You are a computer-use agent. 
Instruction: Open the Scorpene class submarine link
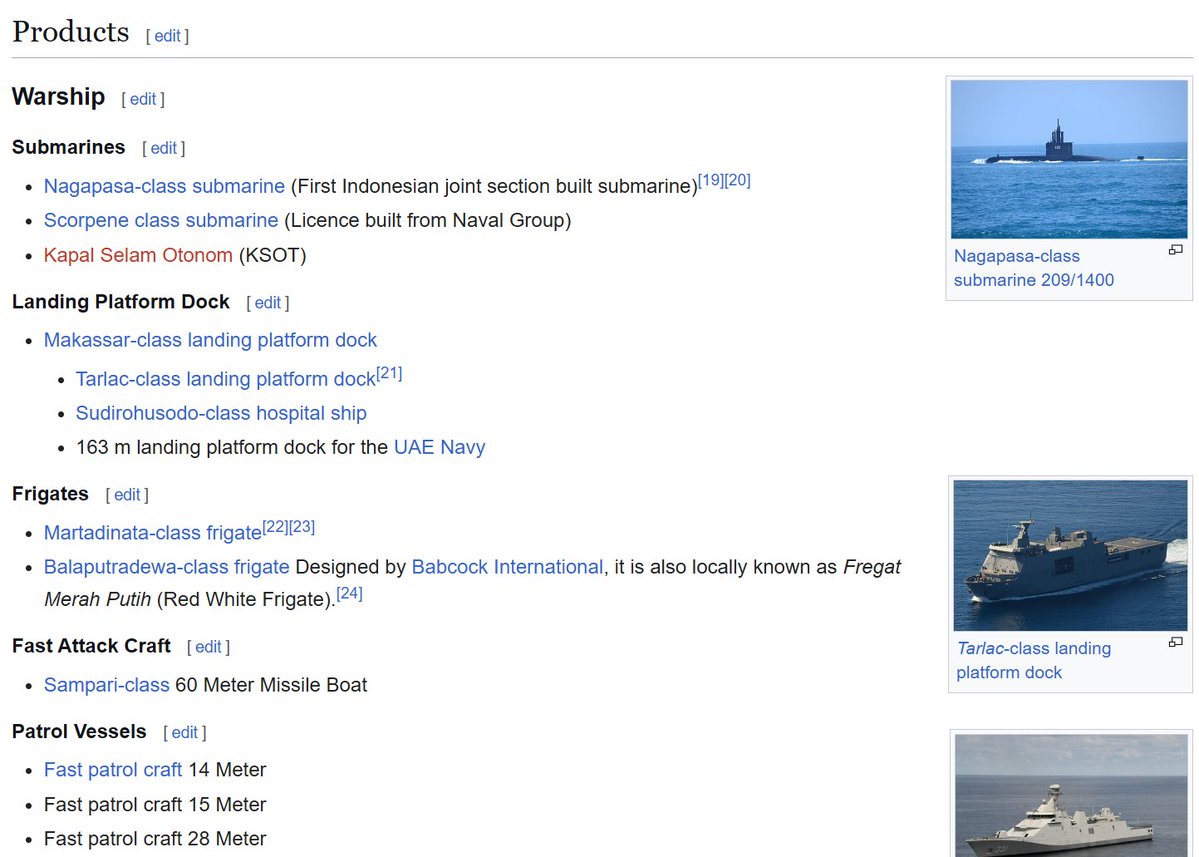point(161,220)
